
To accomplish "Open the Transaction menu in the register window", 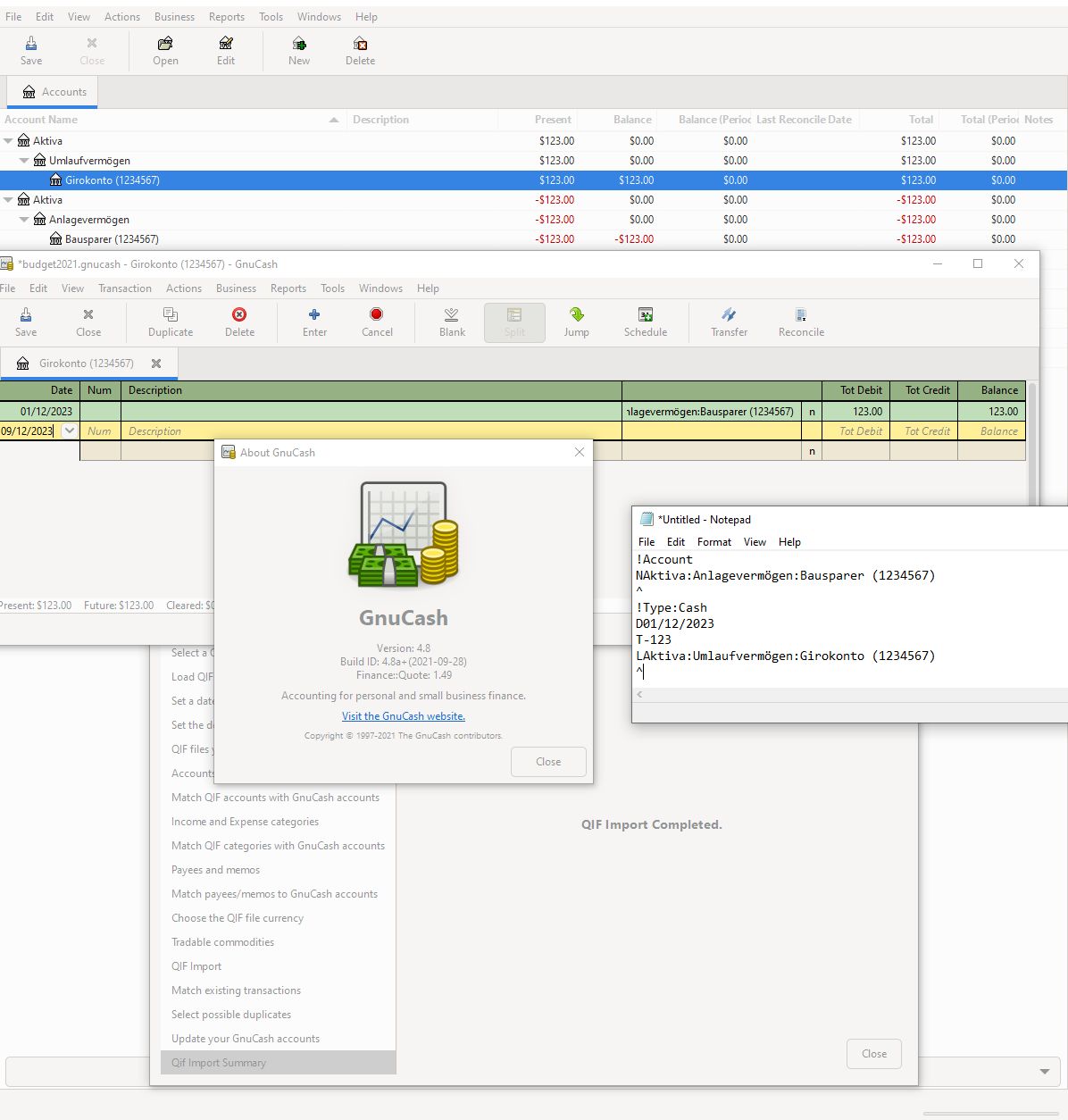I will point(125,288).
